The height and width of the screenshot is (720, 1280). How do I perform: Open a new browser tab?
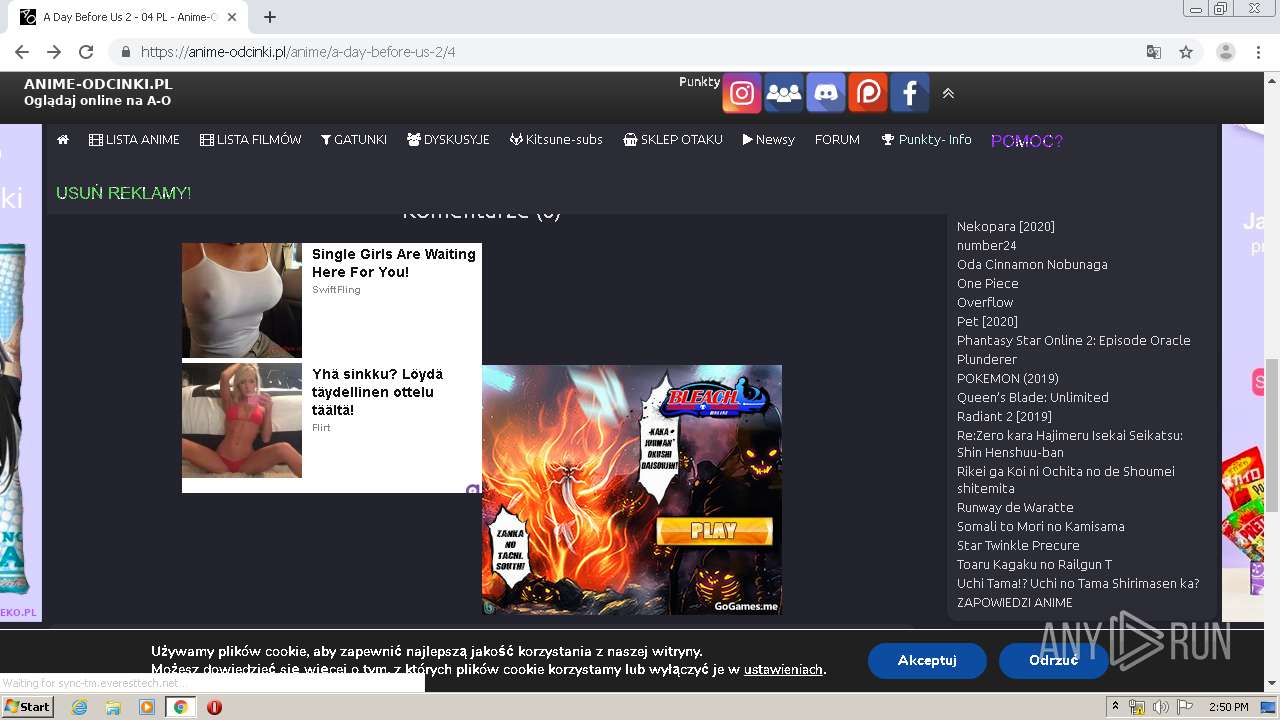tap(270, 17)
